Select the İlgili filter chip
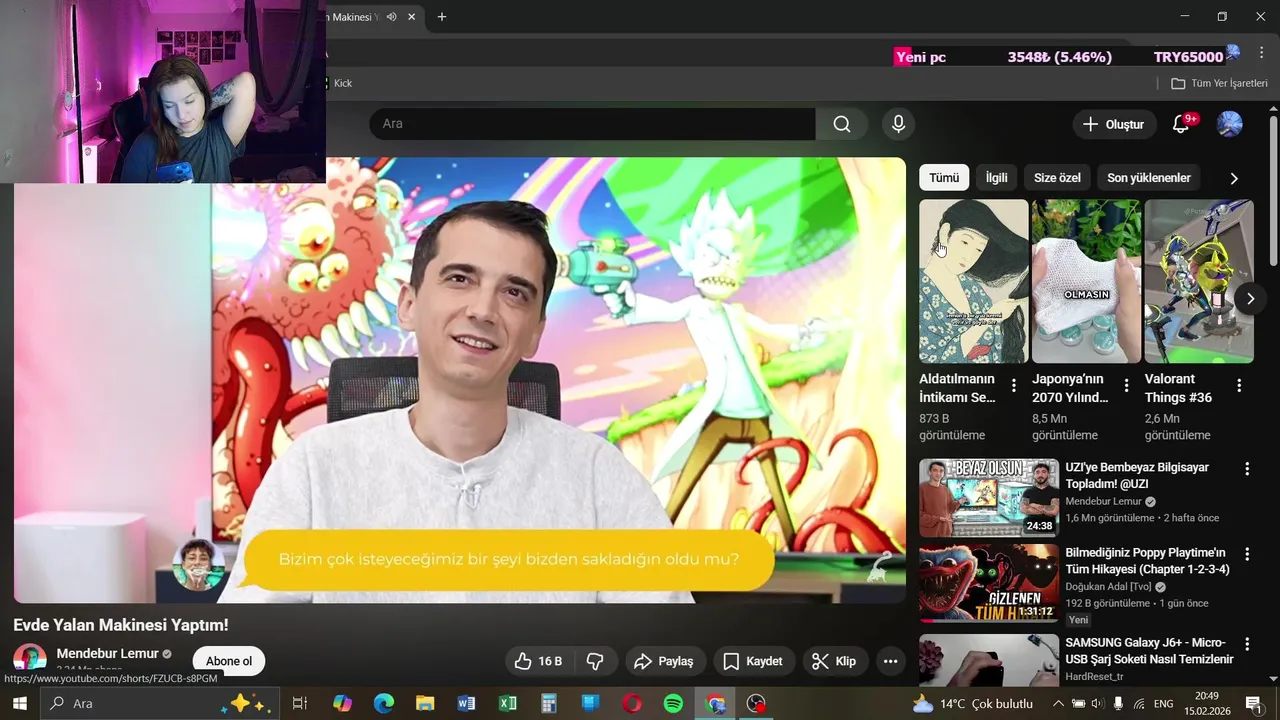Viewport: 1280px width, 720px height. pos(997,177)
